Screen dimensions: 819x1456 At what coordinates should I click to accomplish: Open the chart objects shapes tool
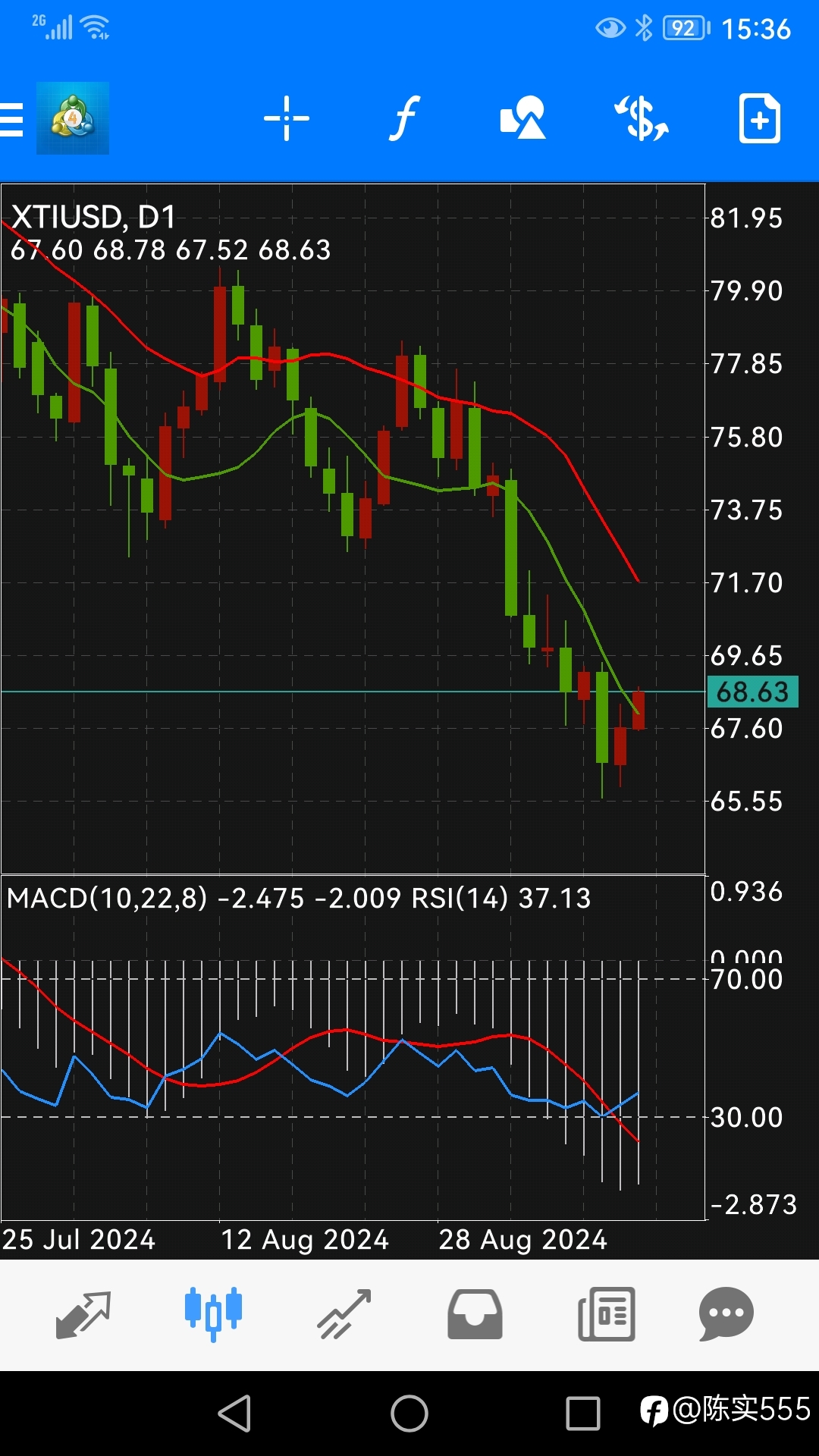pos(523,118)
